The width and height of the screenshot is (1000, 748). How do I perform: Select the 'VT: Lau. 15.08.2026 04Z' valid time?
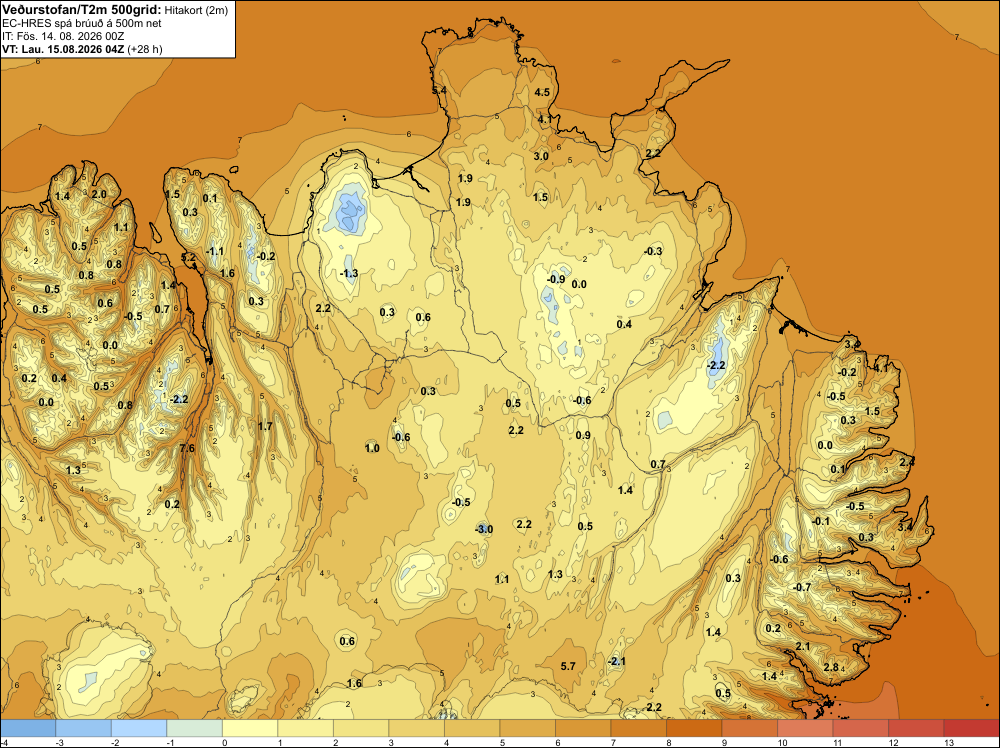point(63,49)
